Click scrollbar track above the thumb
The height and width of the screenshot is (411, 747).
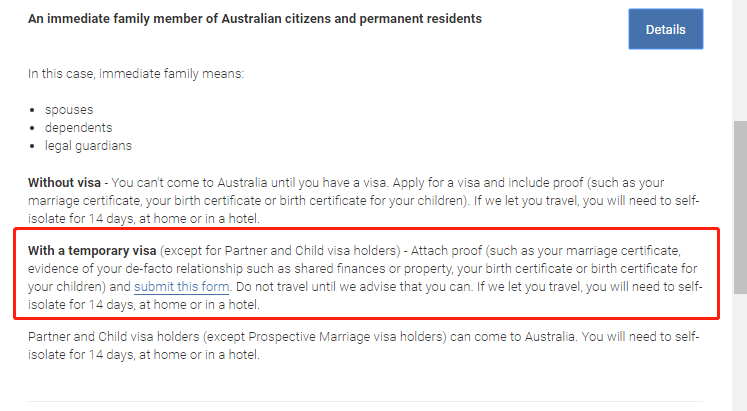pyautogui.click(x=740, y=60)
